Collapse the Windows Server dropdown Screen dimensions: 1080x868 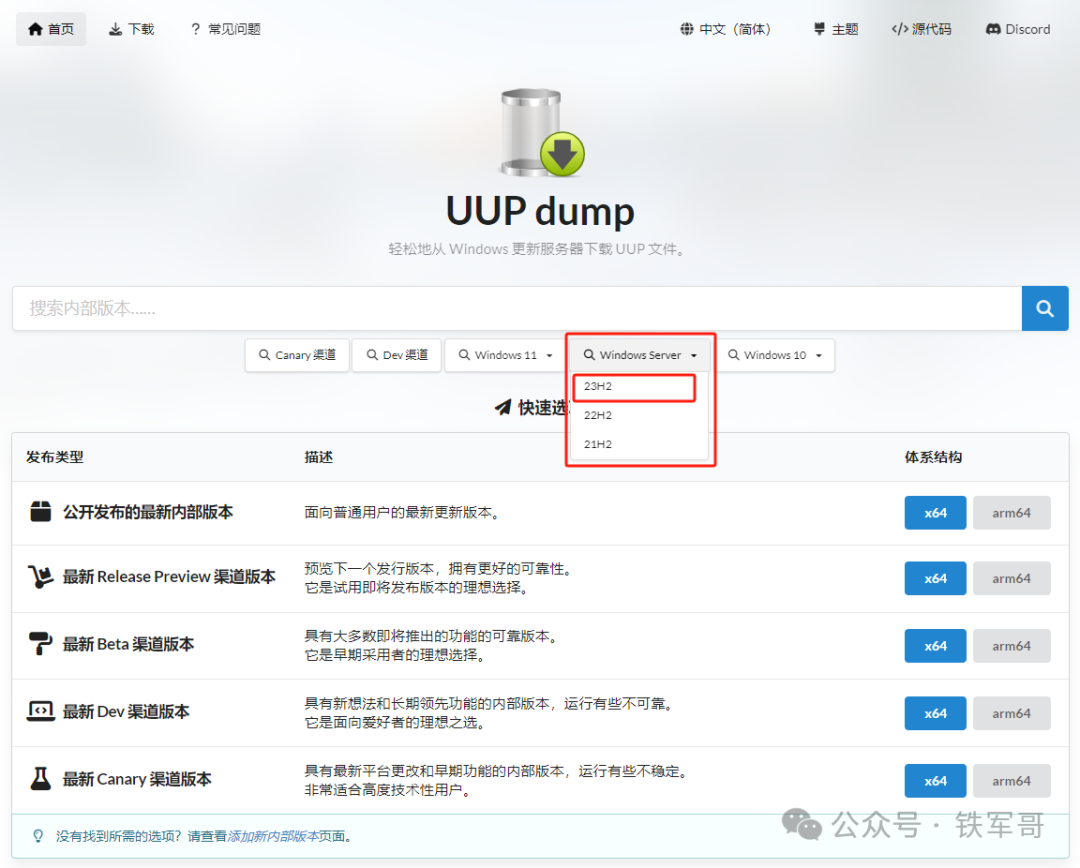click(x=640, y=355)
